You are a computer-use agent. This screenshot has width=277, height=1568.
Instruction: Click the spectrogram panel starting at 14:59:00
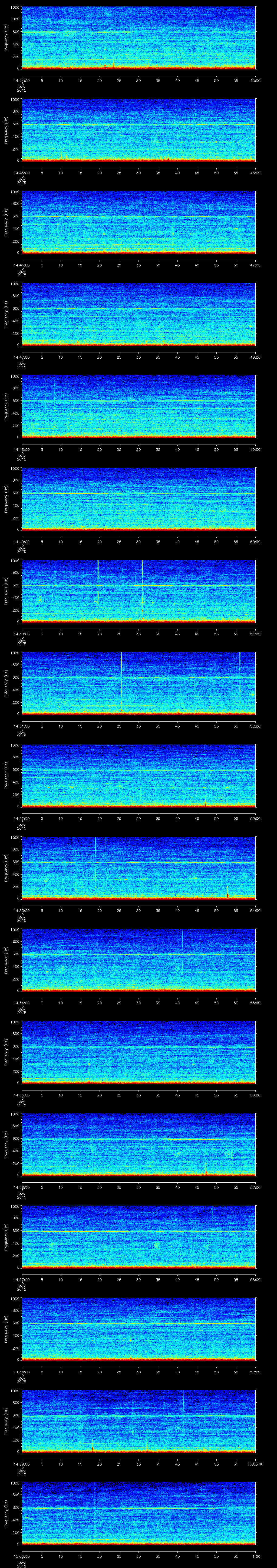tap(138, 1421)
